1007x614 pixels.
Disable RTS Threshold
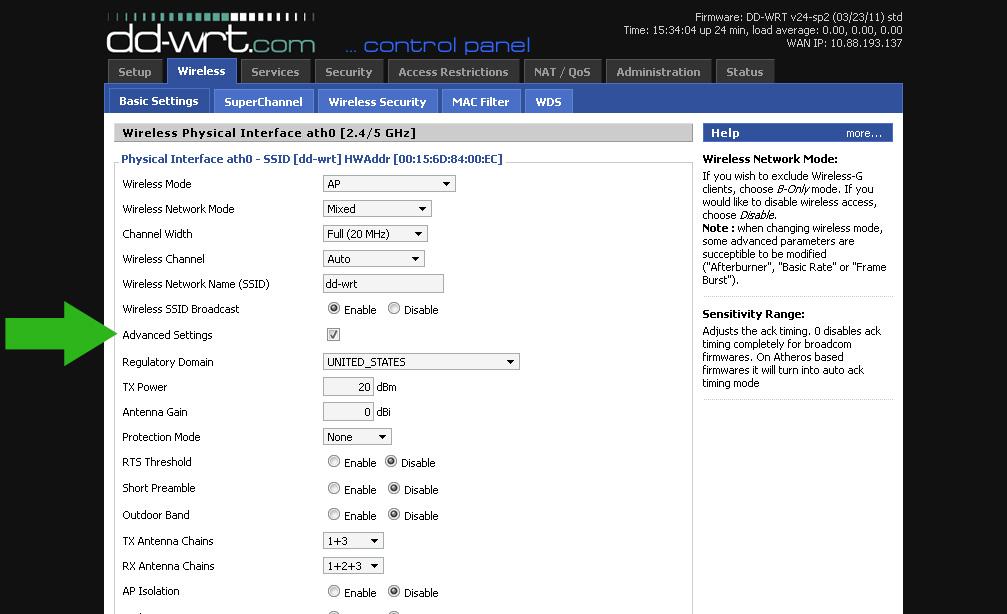391,461
